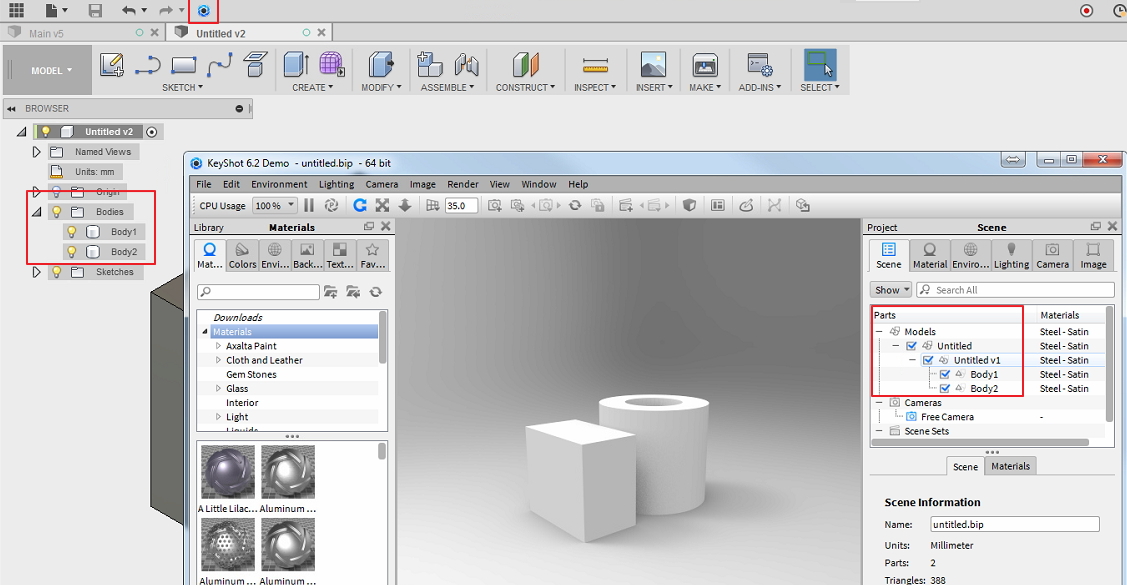
Task: Expand Named Views in the Fusion browser
Action: pos(36,151)
